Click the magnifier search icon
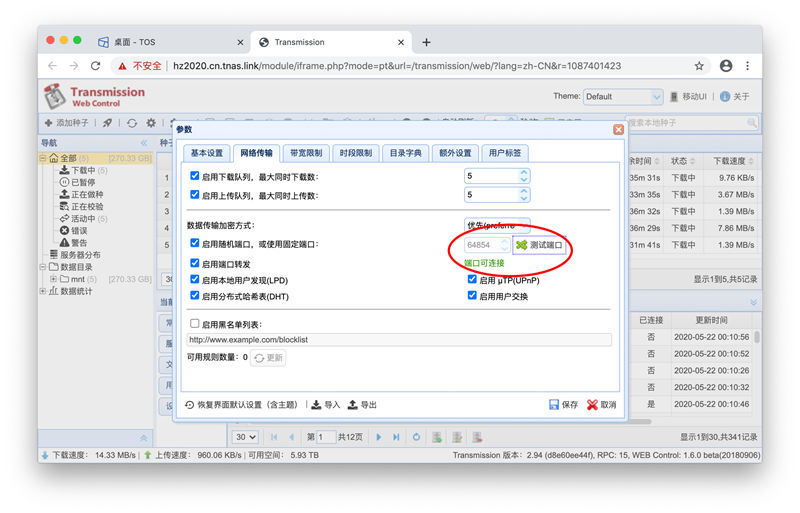The image size is (800, 513). pos(752,123)
